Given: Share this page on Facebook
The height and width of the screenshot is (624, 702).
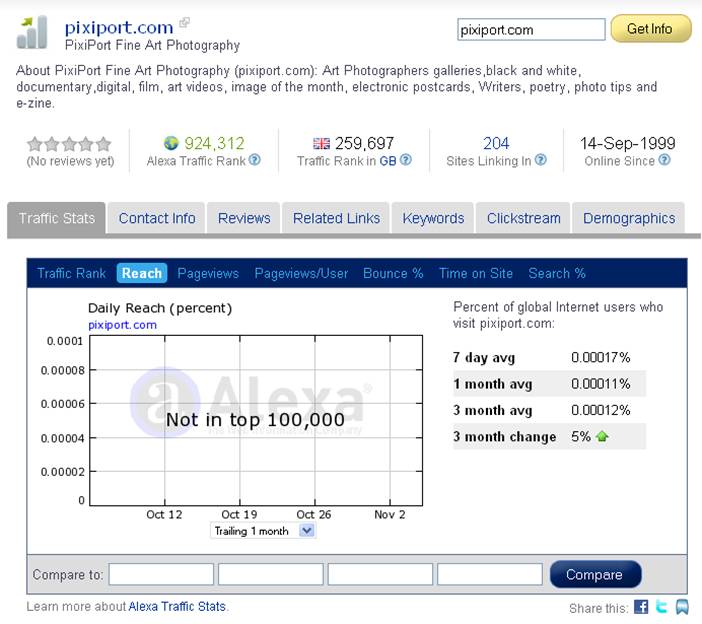Looking at the screenshot, I should [x=641, y=607].
